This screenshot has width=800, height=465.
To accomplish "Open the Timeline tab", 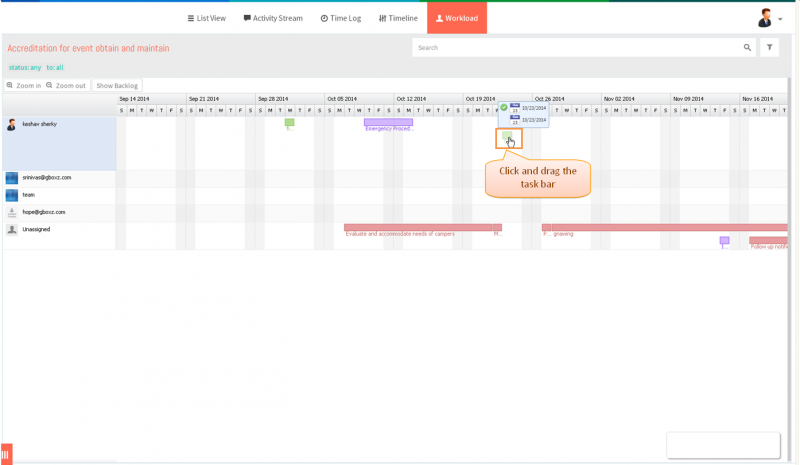I will pyautogui.click(x=398, y=18).
